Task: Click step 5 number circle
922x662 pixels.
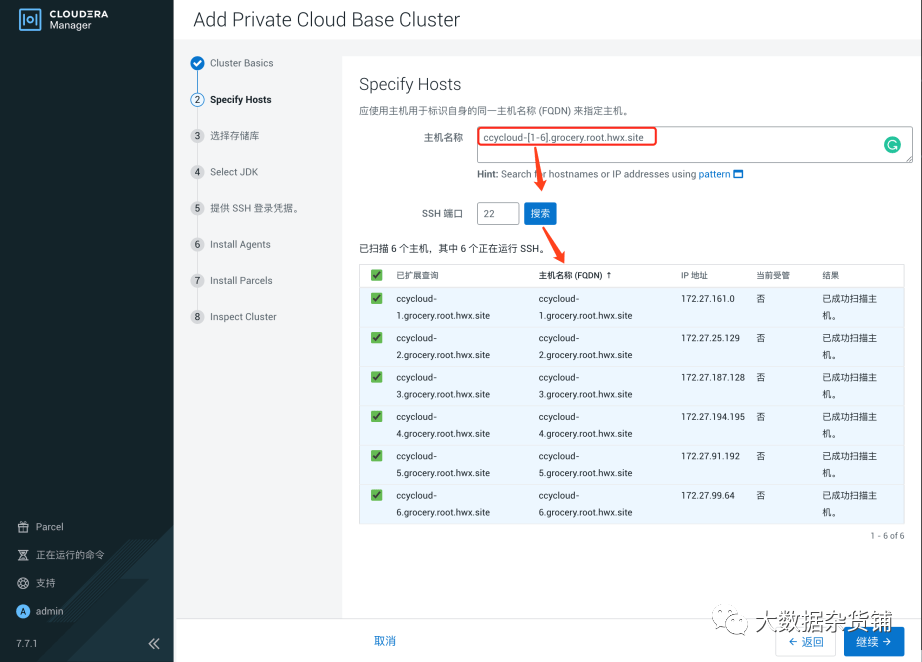Action: pos(198,208)
